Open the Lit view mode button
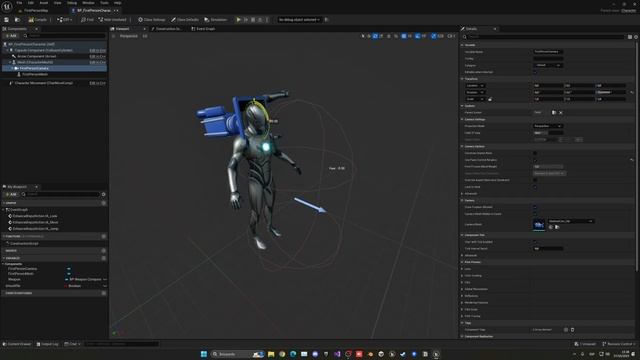640x360 pixels. coord(145,36)
